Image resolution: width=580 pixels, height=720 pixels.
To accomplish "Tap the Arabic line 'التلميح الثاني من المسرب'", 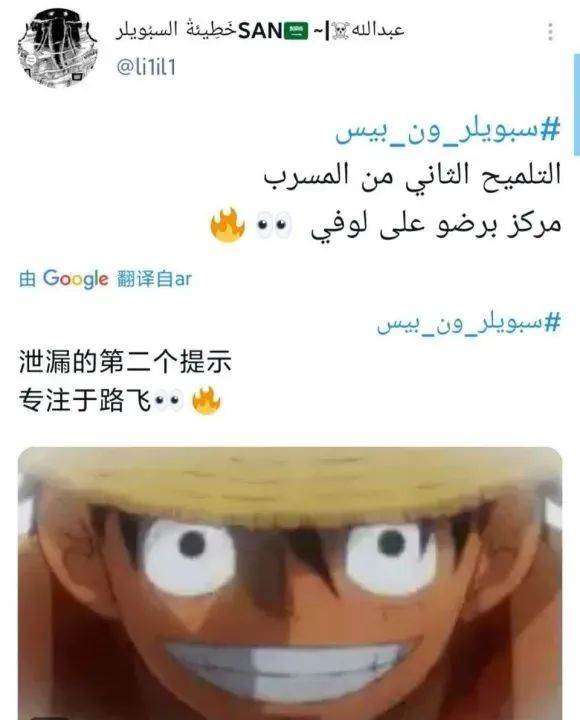I will 412,175.
